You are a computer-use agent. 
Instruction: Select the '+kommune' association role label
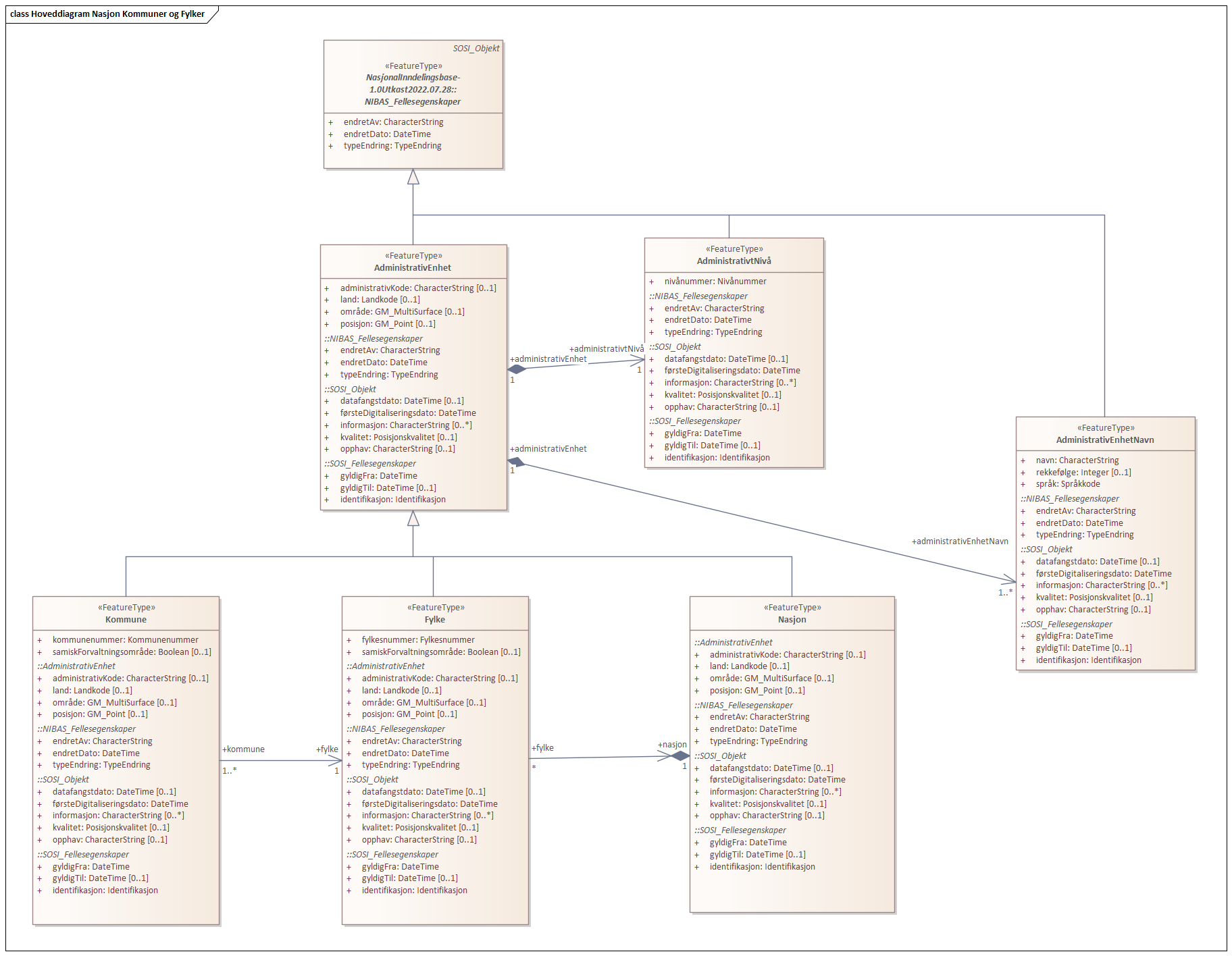[243, 749]
